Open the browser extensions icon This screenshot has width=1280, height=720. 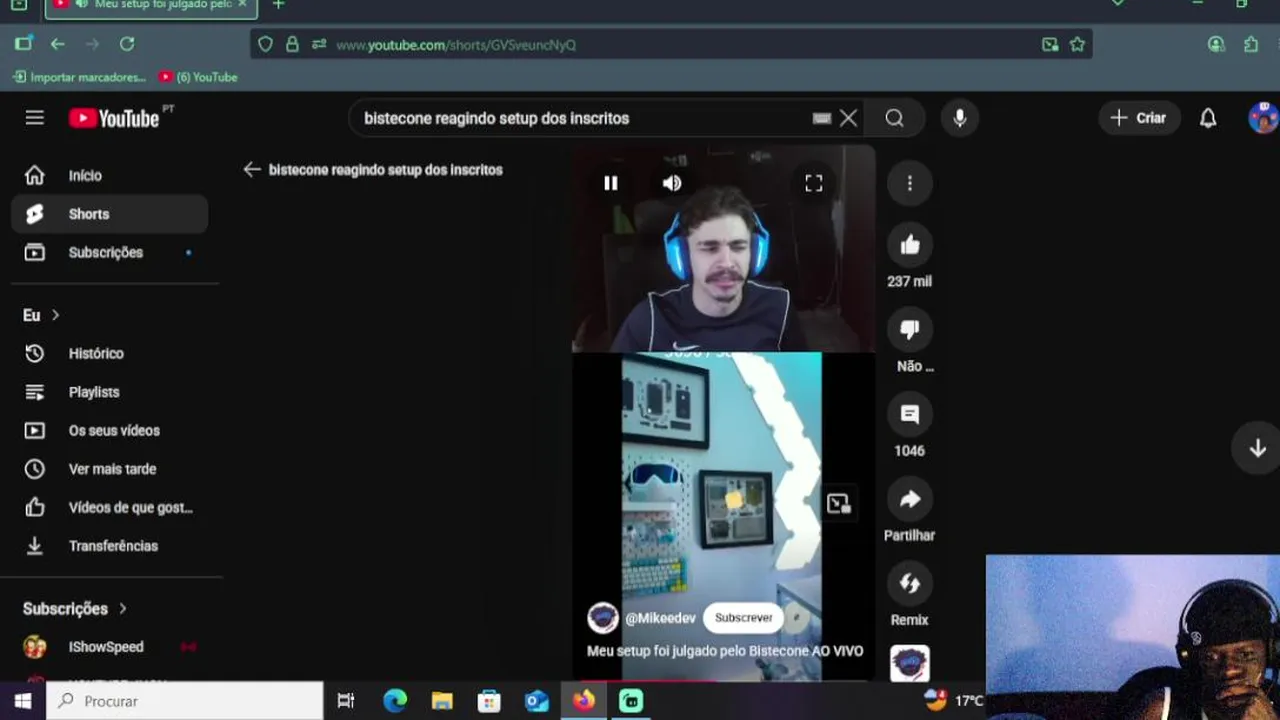pos(1251,44)
